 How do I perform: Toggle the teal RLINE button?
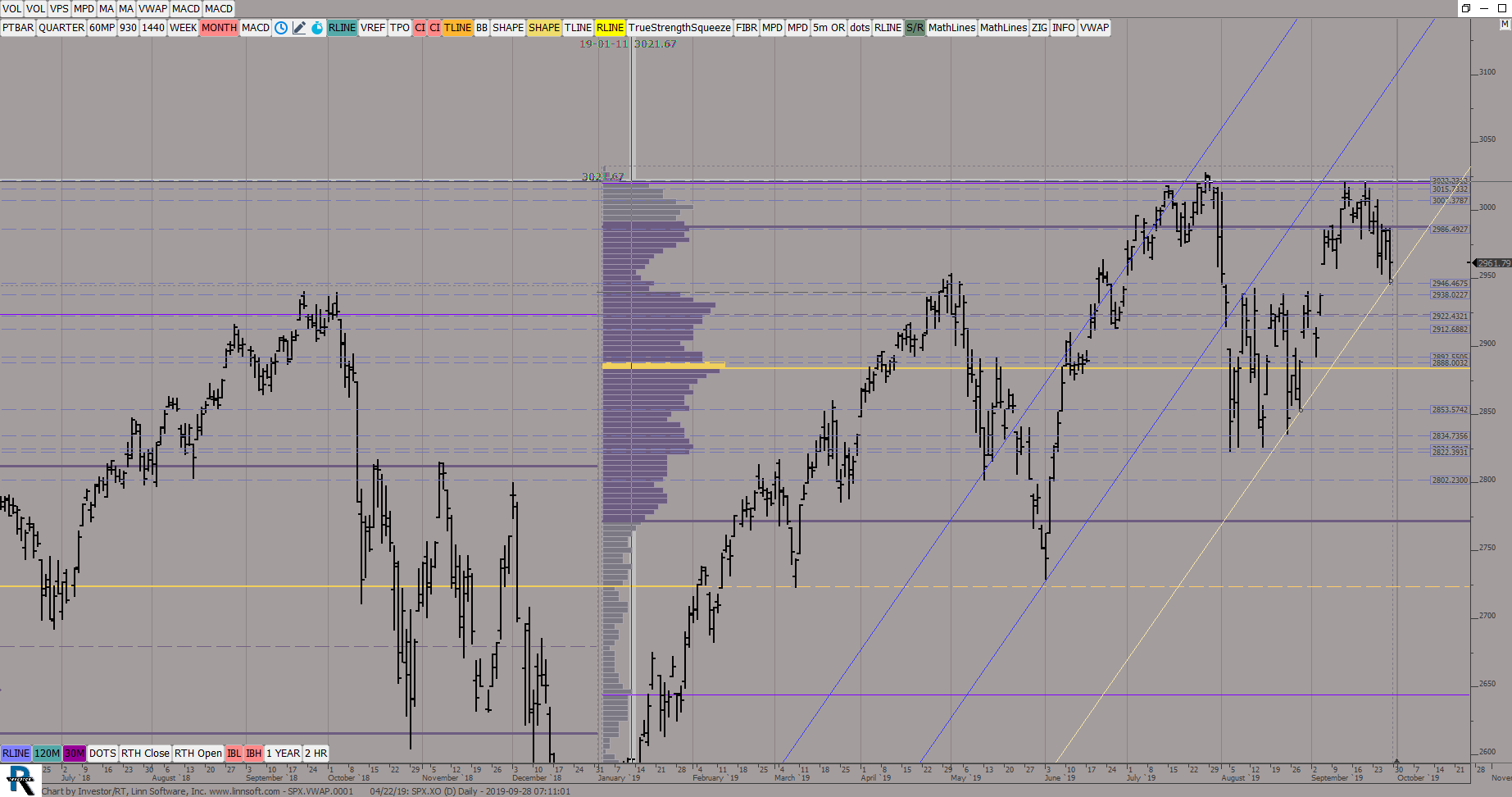pyautogui.click(x=342, y=28)
